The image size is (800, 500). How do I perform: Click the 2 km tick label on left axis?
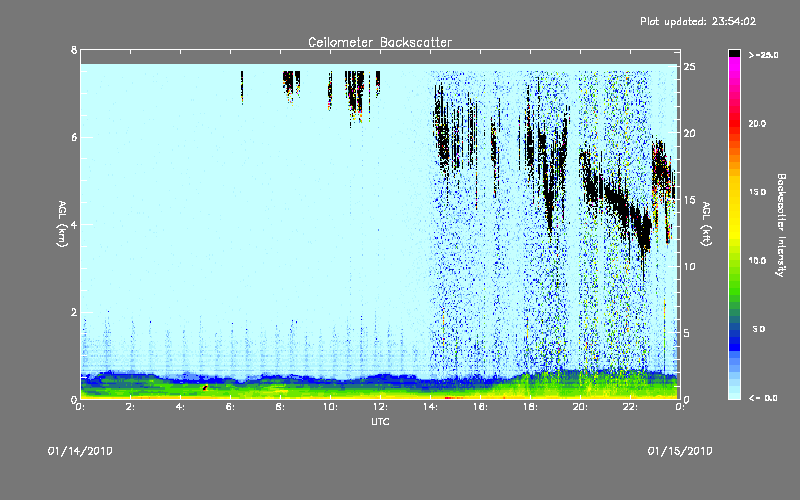pos(74,312)
